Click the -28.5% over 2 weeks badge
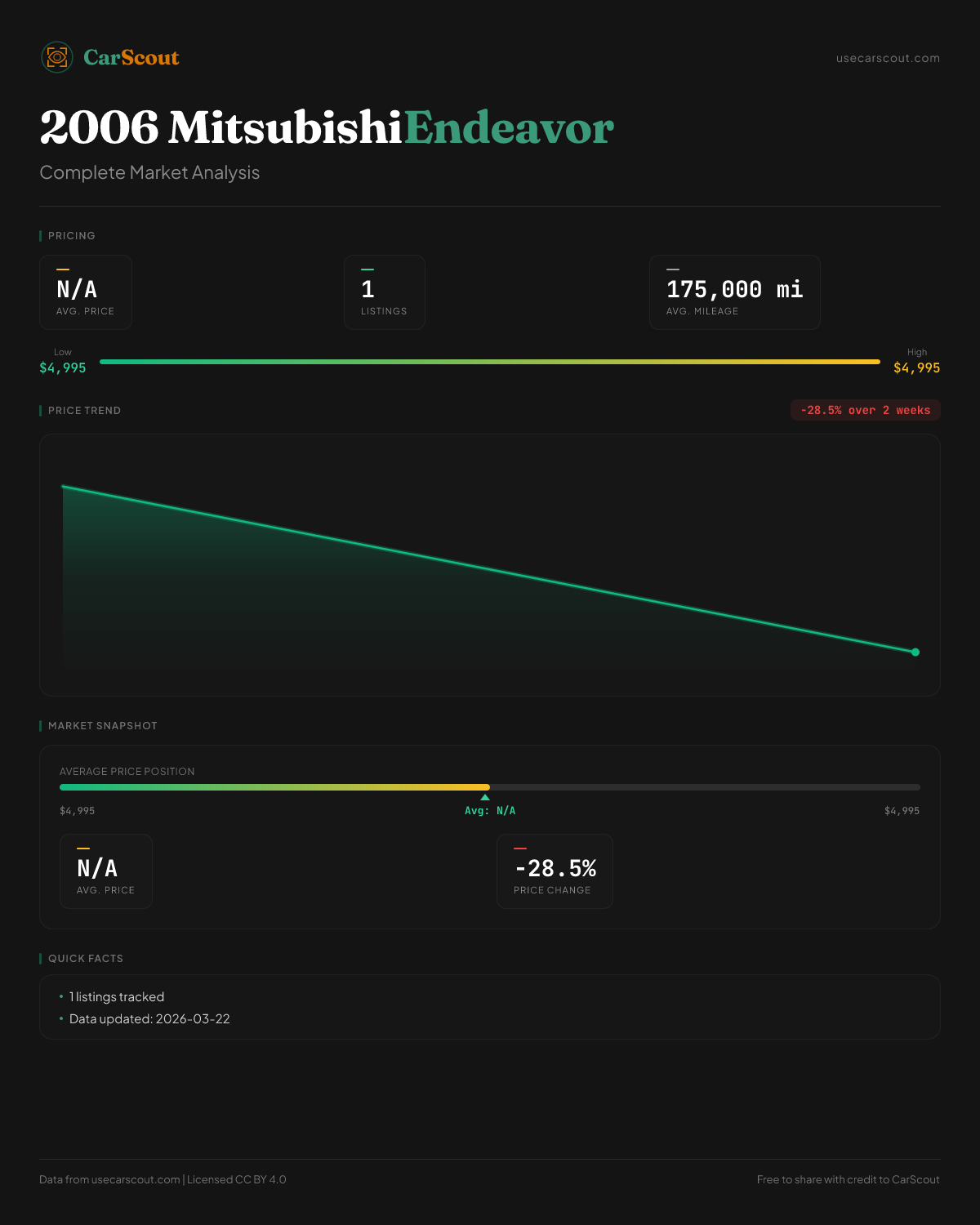The width and height of the screenshot is (980, 1225). (x=866, y=410)
